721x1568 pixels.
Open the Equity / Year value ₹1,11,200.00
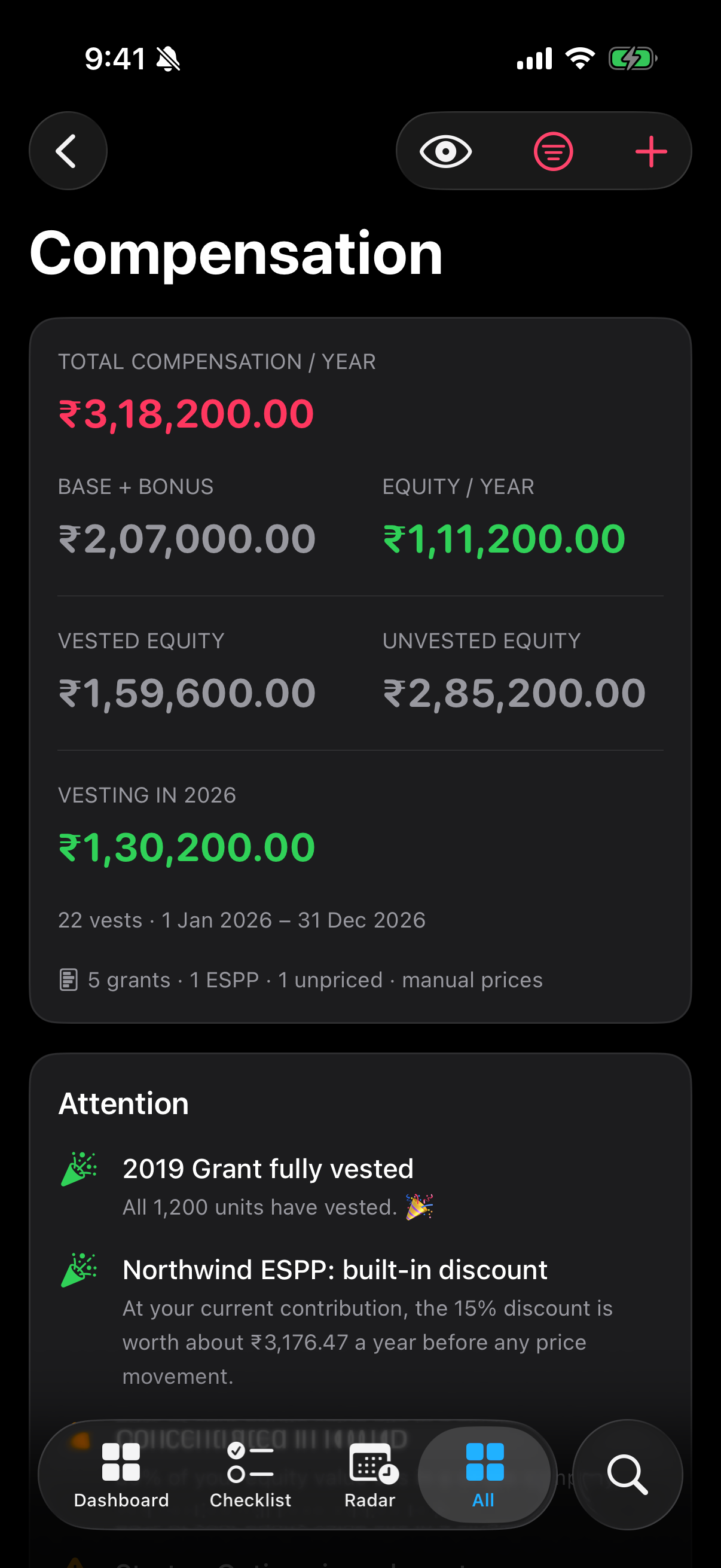coord(504,539)
